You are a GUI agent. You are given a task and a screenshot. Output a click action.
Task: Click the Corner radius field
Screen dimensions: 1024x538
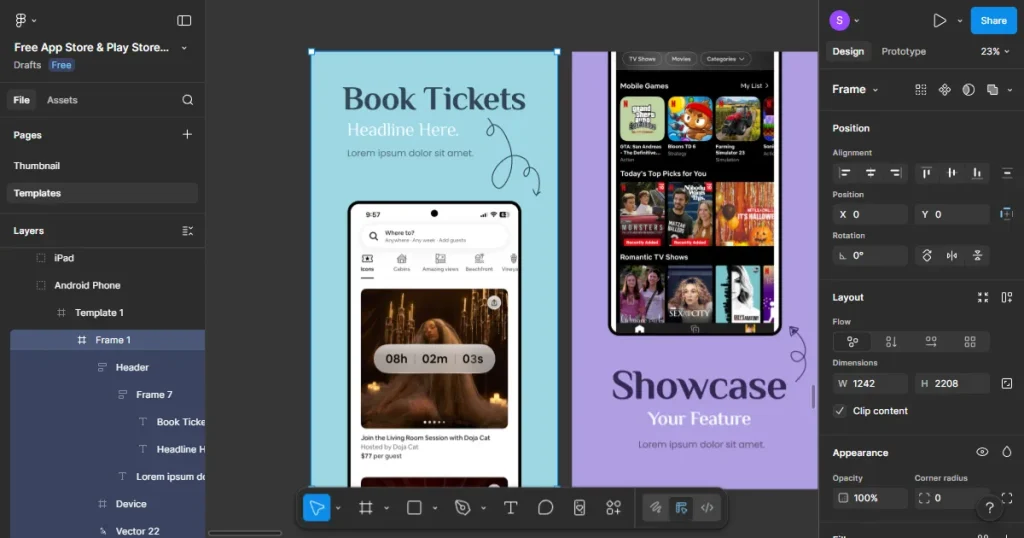[952, 498]
